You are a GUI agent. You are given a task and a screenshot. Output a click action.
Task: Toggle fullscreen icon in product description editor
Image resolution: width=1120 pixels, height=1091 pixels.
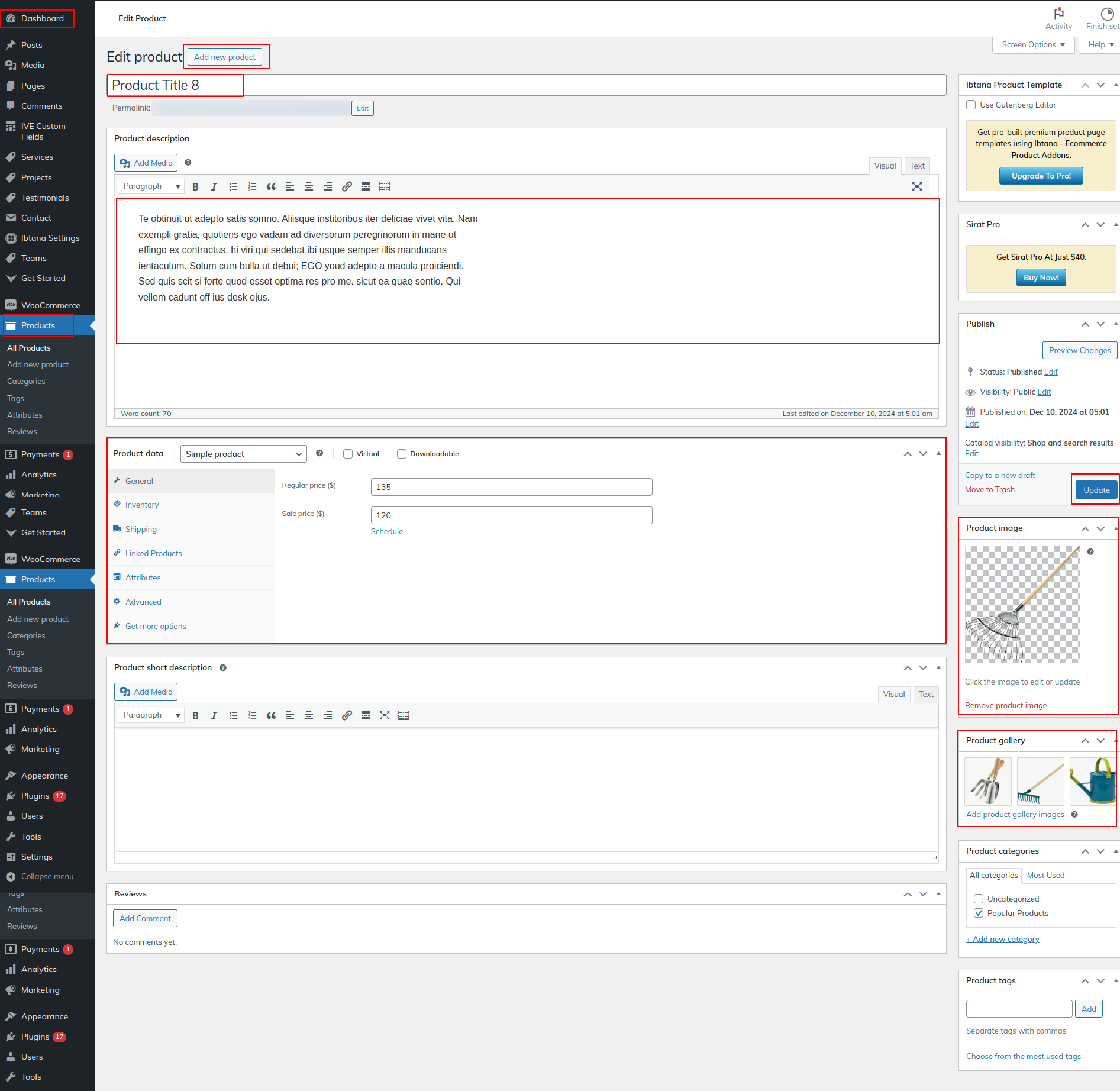(917, 187)
